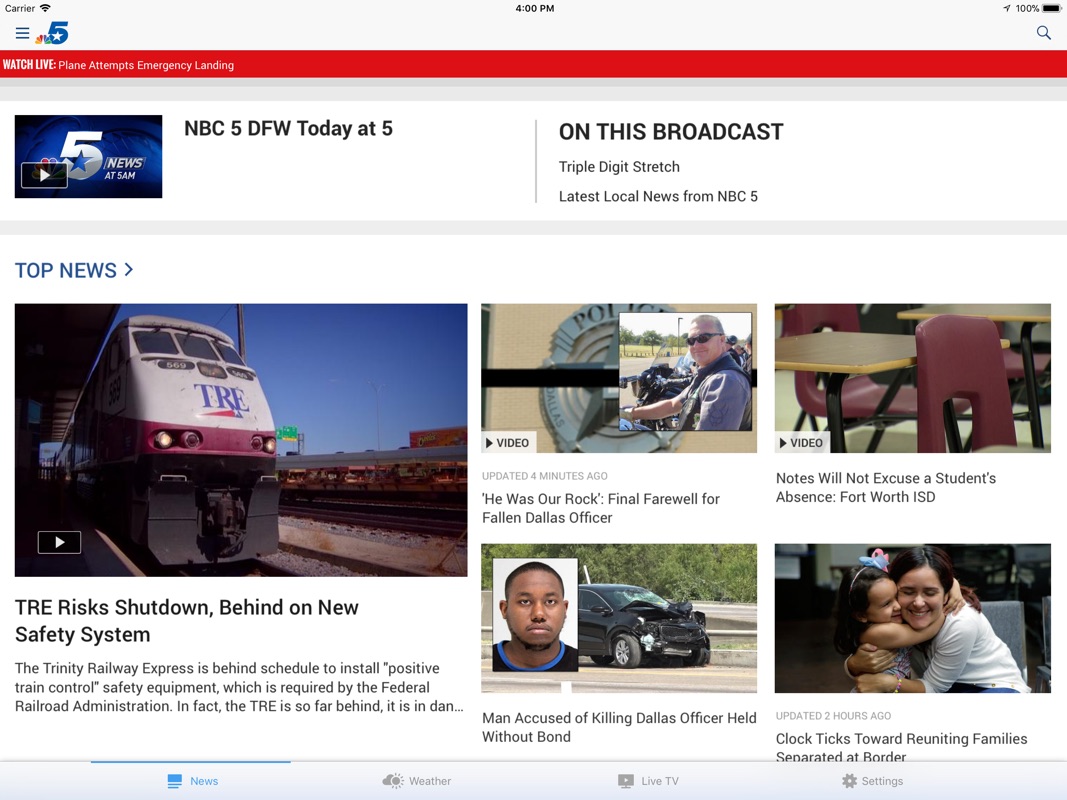Tap the ON THIS BROADCAST heading
Screen dimensions: 1067x800
(x=671, y=132)
